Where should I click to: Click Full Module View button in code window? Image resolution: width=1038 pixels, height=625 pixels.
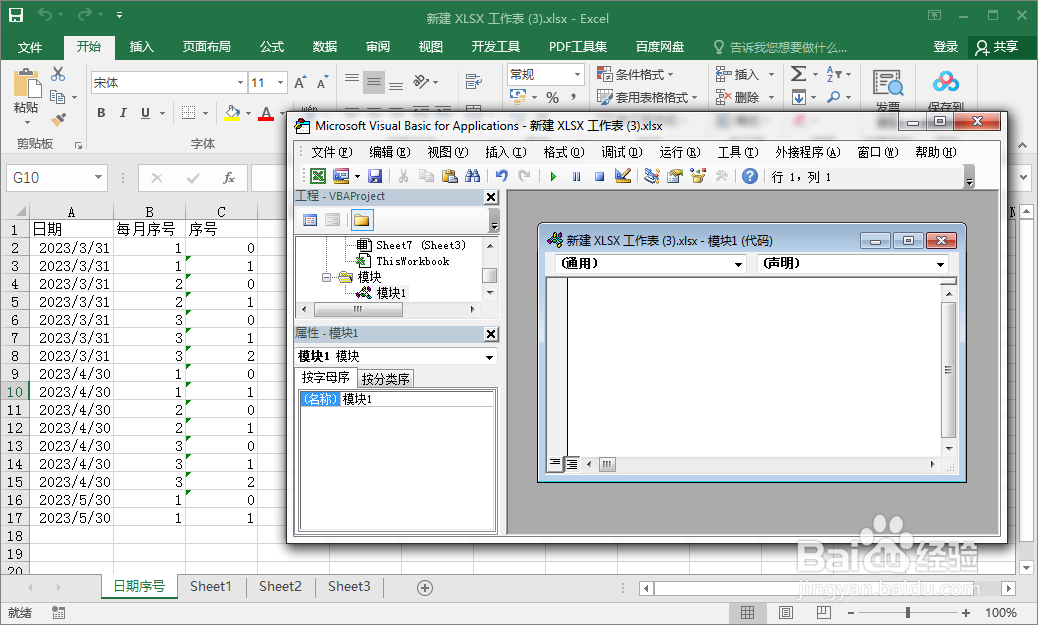point(571,464)
